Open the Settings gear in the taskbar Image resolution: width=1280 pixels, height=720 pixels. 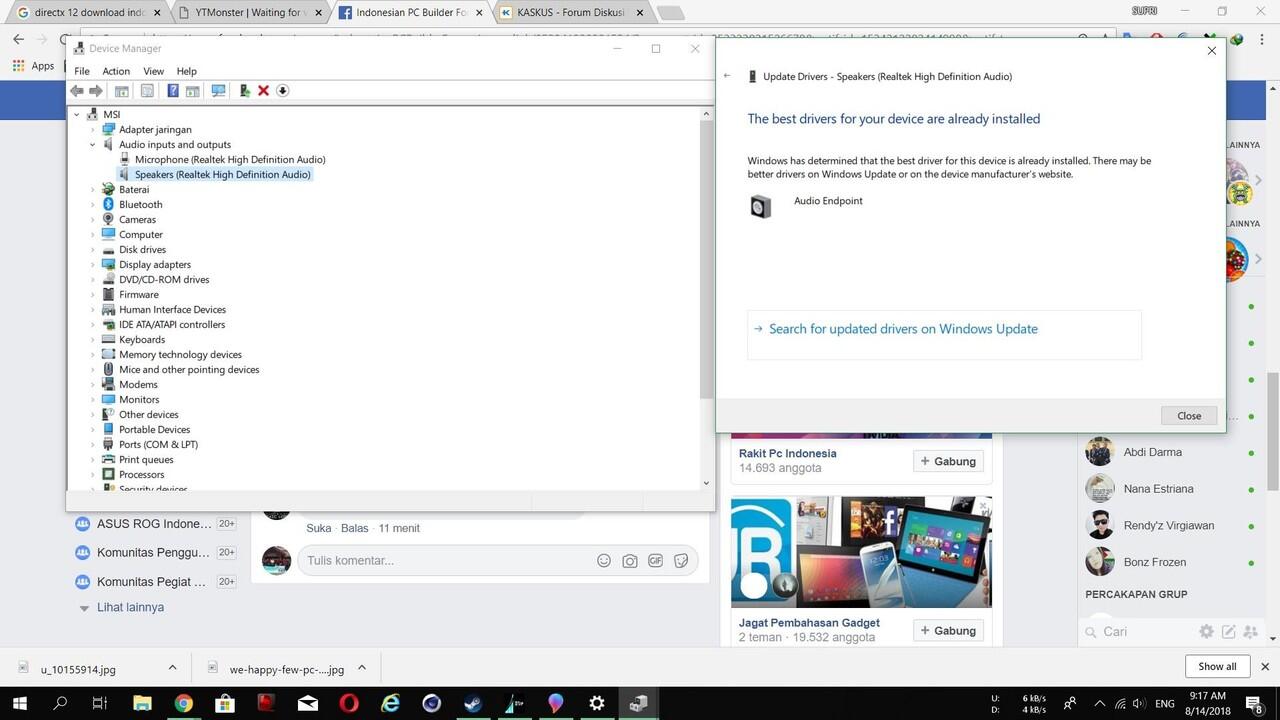point(597,703)
